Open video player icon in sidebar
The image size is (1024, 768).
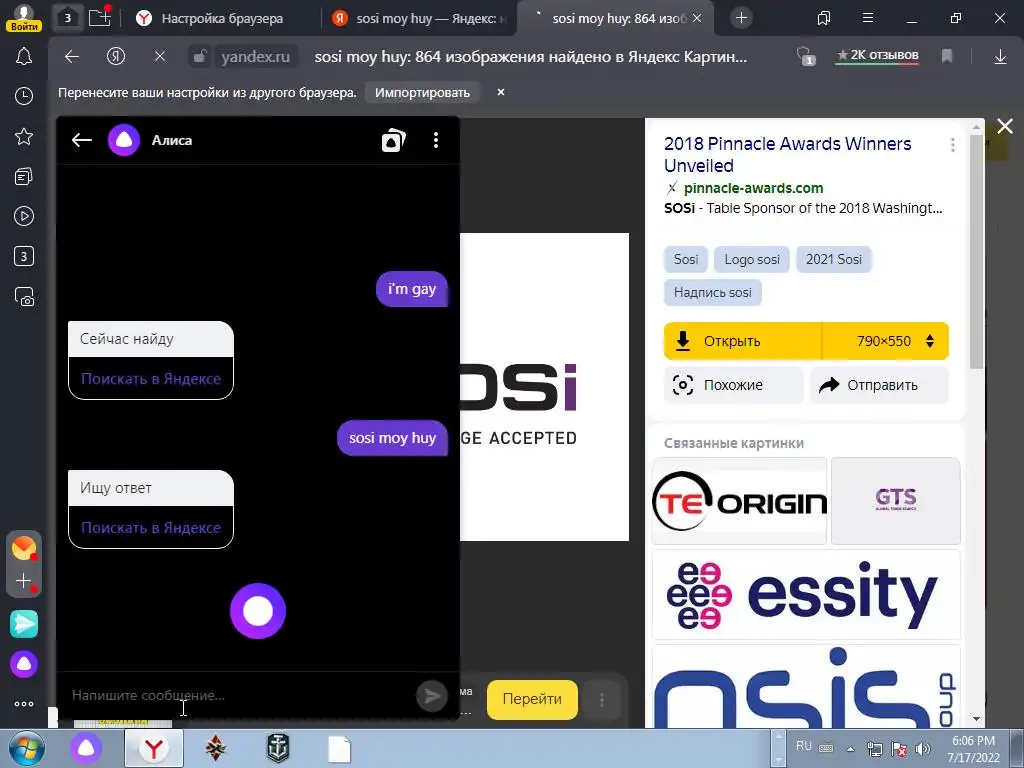tap(24, 216)
